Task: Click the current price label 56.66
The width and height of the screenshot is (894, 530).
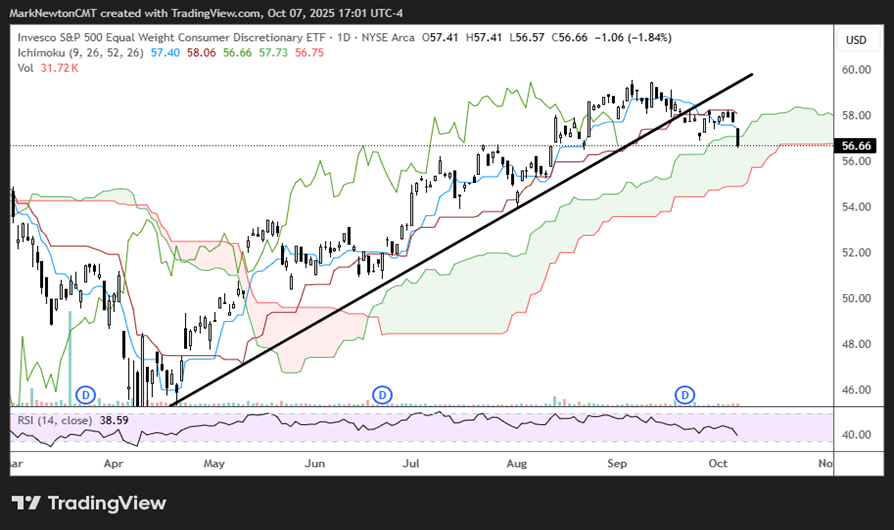Action: point(856,146)
